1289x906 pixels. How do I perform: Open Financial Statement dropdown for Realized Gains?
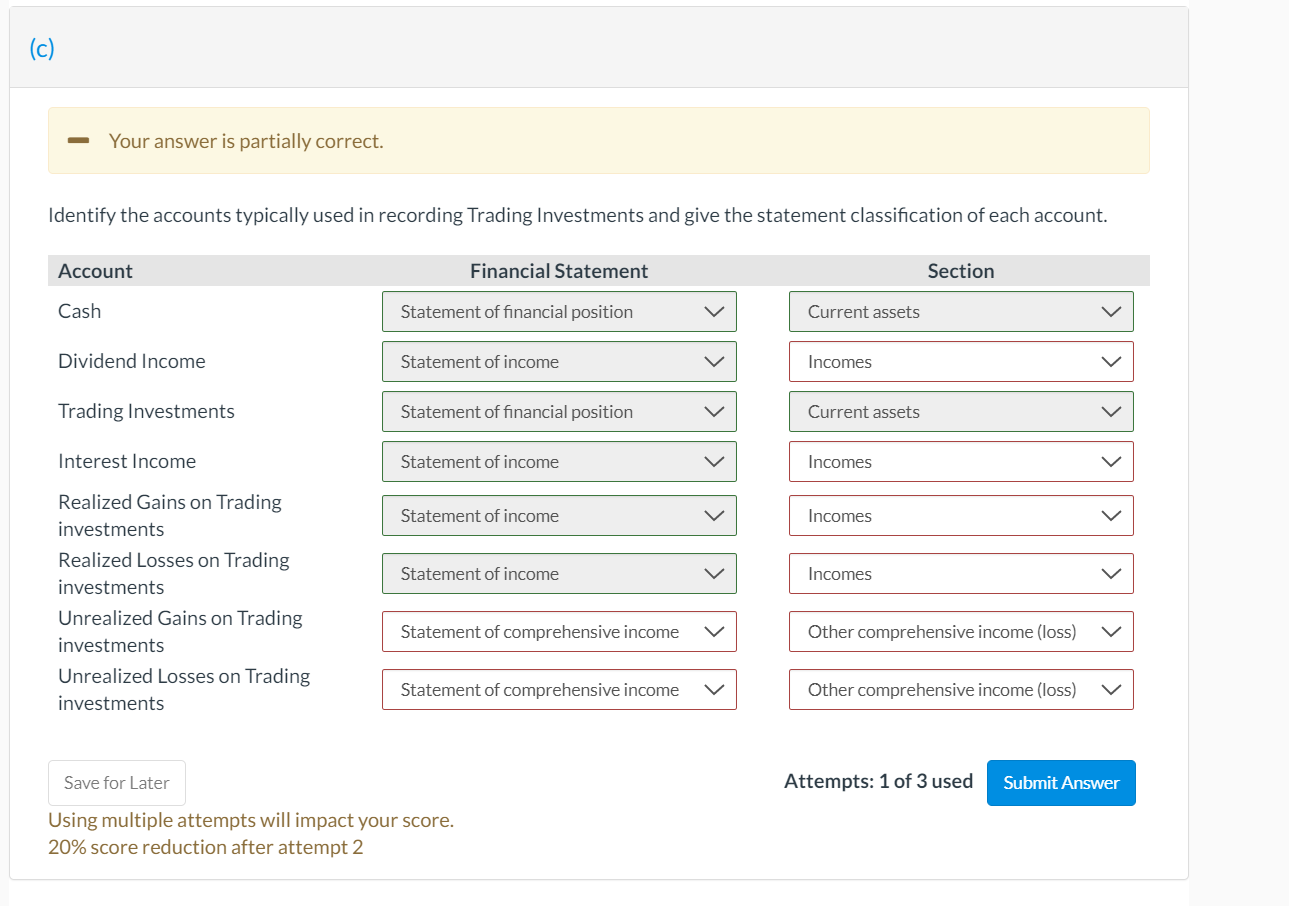point(559,515)
